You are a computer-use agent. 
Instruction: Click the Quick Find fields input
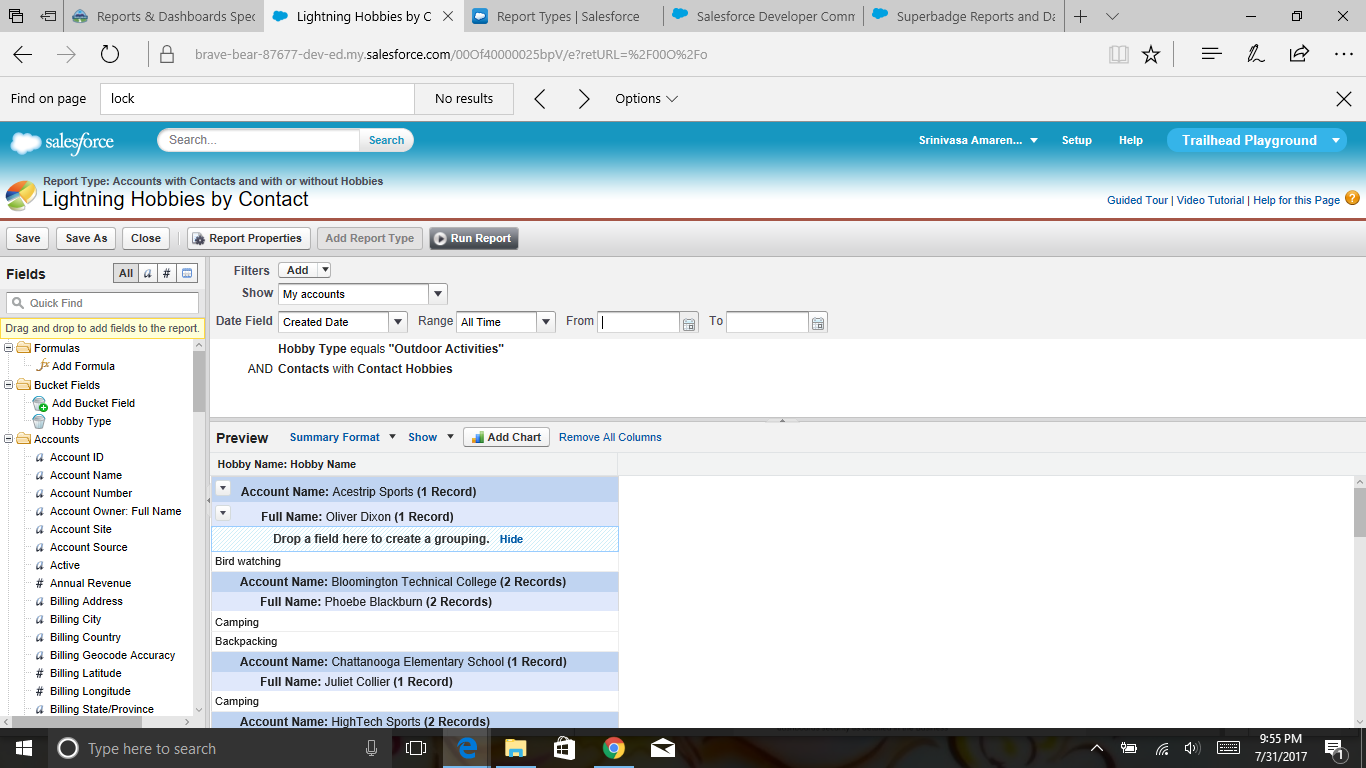pyautogui.click(x=103, y=303)
